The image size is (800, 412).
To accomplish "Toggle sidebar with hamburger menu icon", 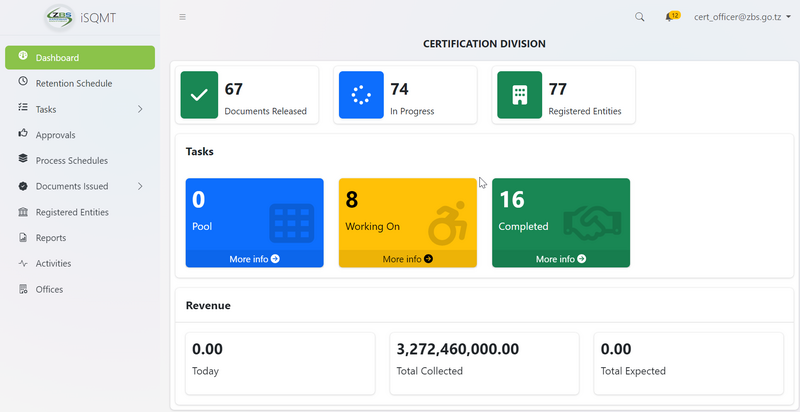I will (182, 17).
